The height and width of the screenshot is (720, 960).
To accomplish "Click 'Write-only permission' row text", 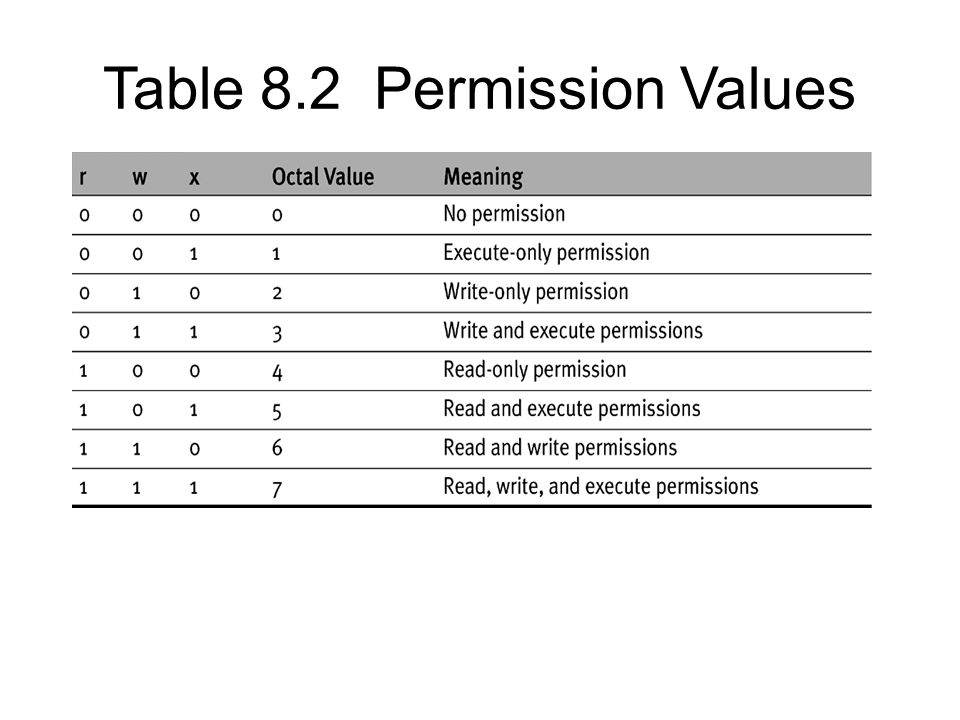I will click(x=536, y=292).
